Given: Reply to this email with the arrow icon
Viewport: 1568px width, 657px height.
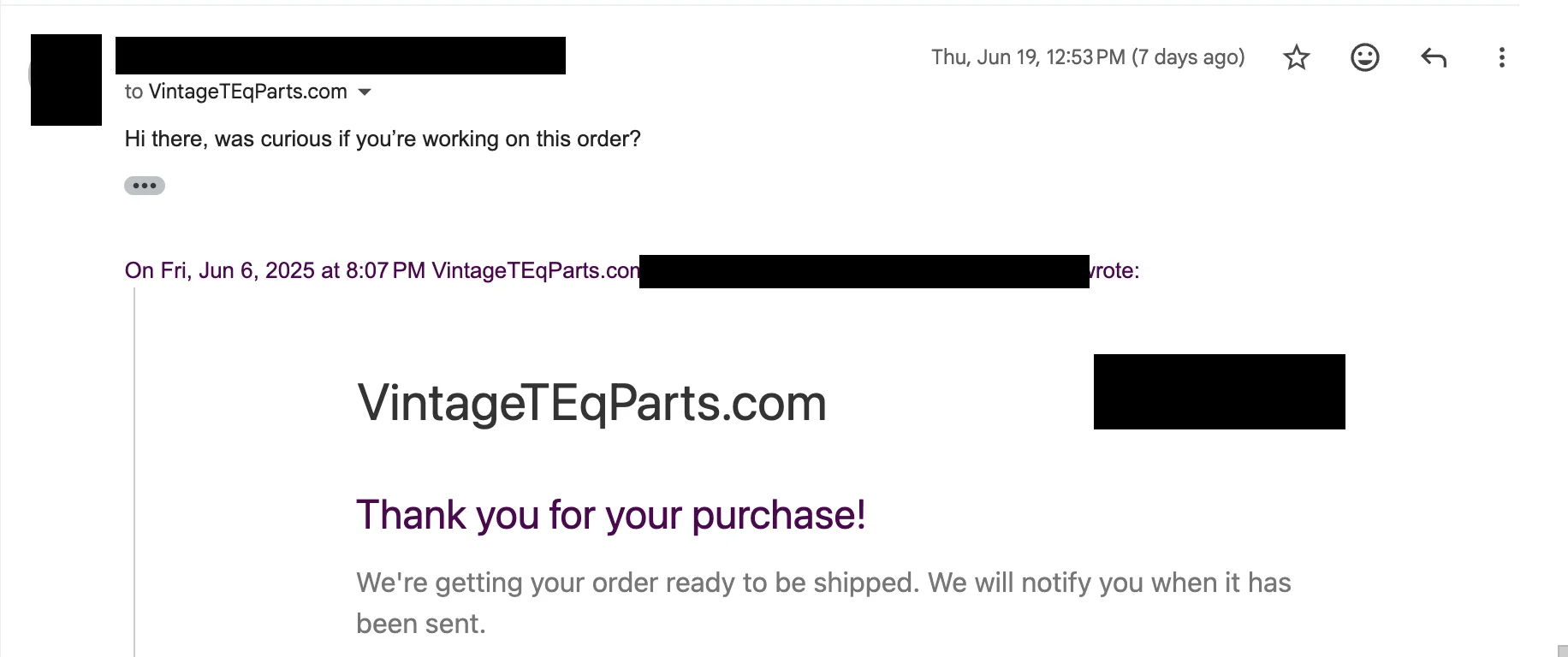Looking at the screenshot, I should click(x=1434, y=57).
